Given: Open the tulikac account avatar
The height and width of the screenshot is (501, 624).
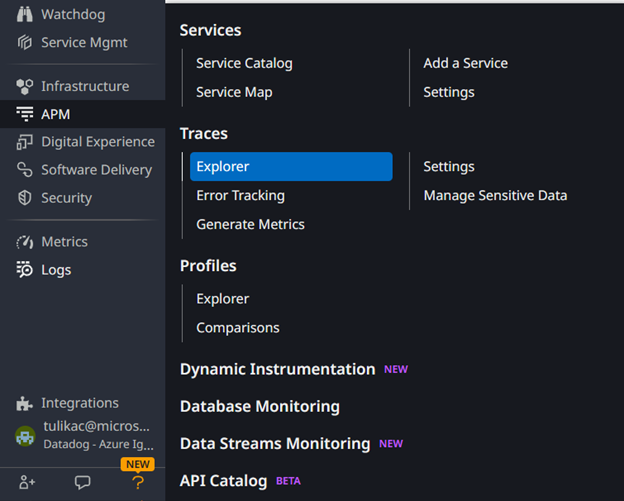Looking at the screenshot, I should pos(25,435).
